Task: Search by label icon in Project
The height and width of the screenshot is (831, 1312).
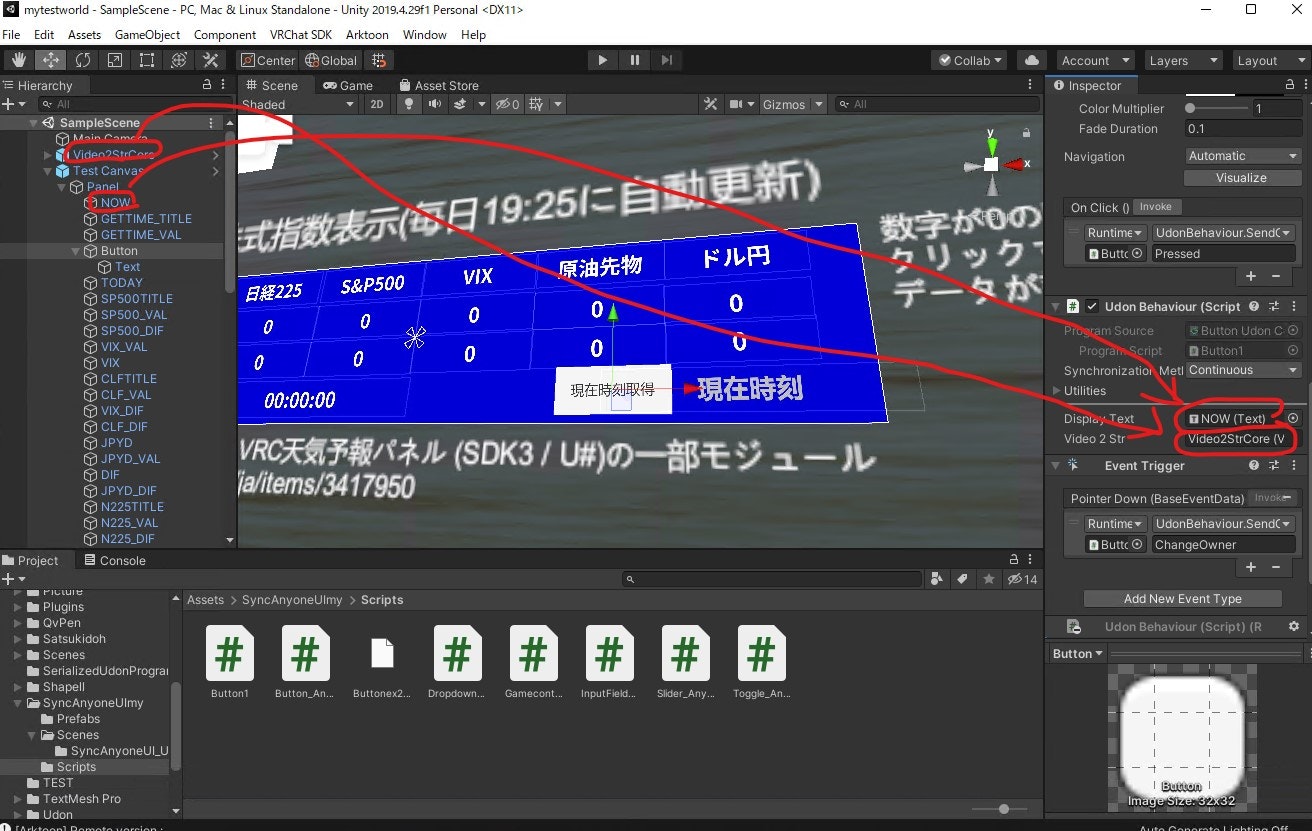Action: (963, 579)
